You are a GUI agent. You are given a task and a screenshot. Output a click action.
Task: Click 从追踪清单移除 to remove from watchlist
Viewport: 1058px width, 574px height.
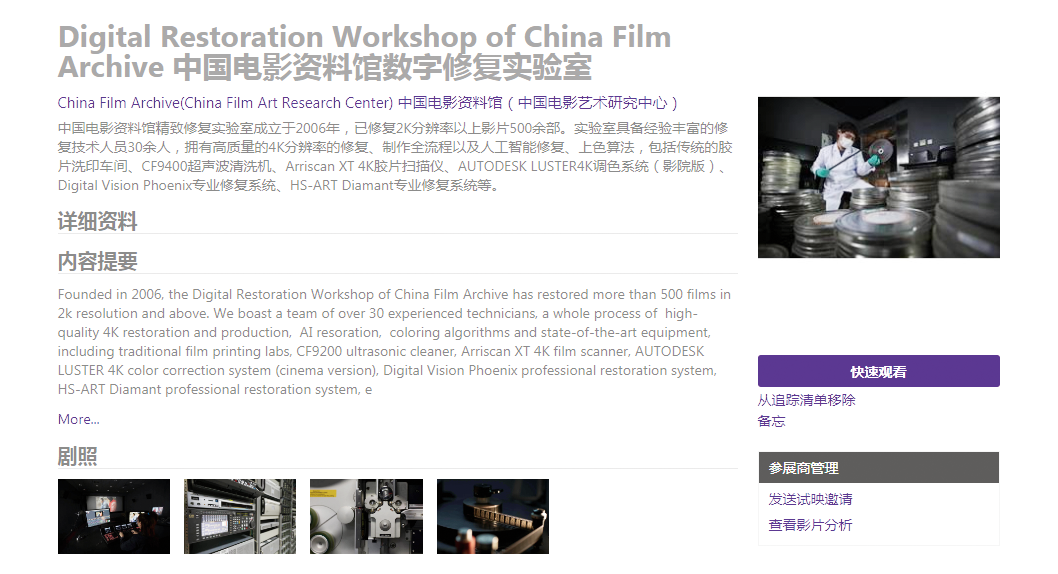click(x=806, y=400)
